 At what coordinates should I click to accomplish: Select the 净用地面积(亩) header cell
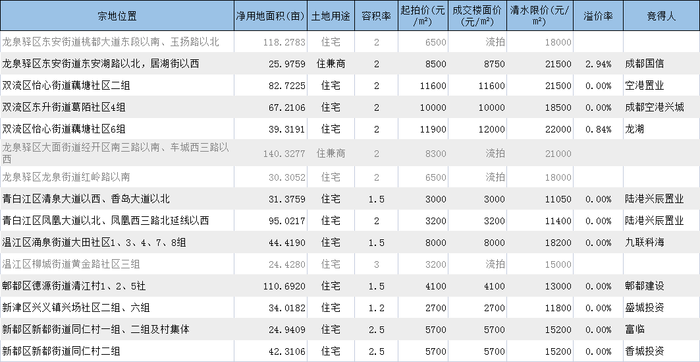coord(271,16)
